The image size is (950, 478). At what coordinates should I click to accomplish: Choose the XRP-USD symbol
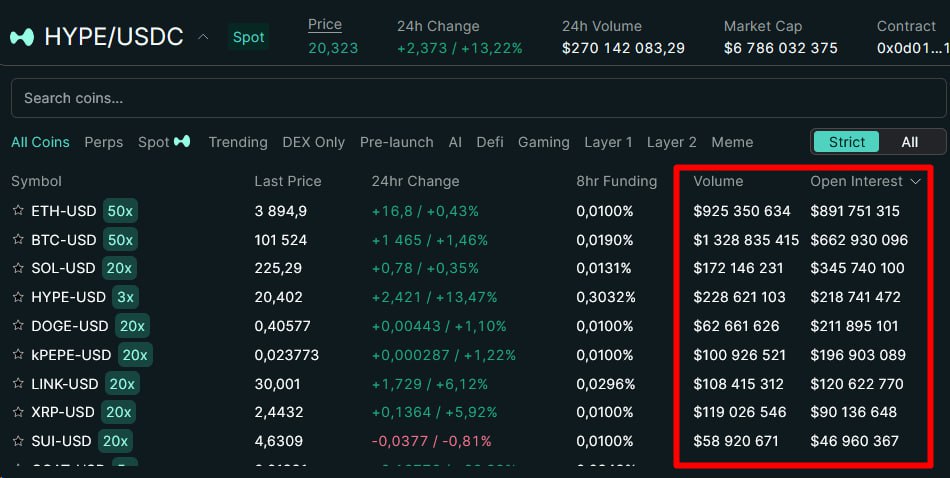[63, 412]
